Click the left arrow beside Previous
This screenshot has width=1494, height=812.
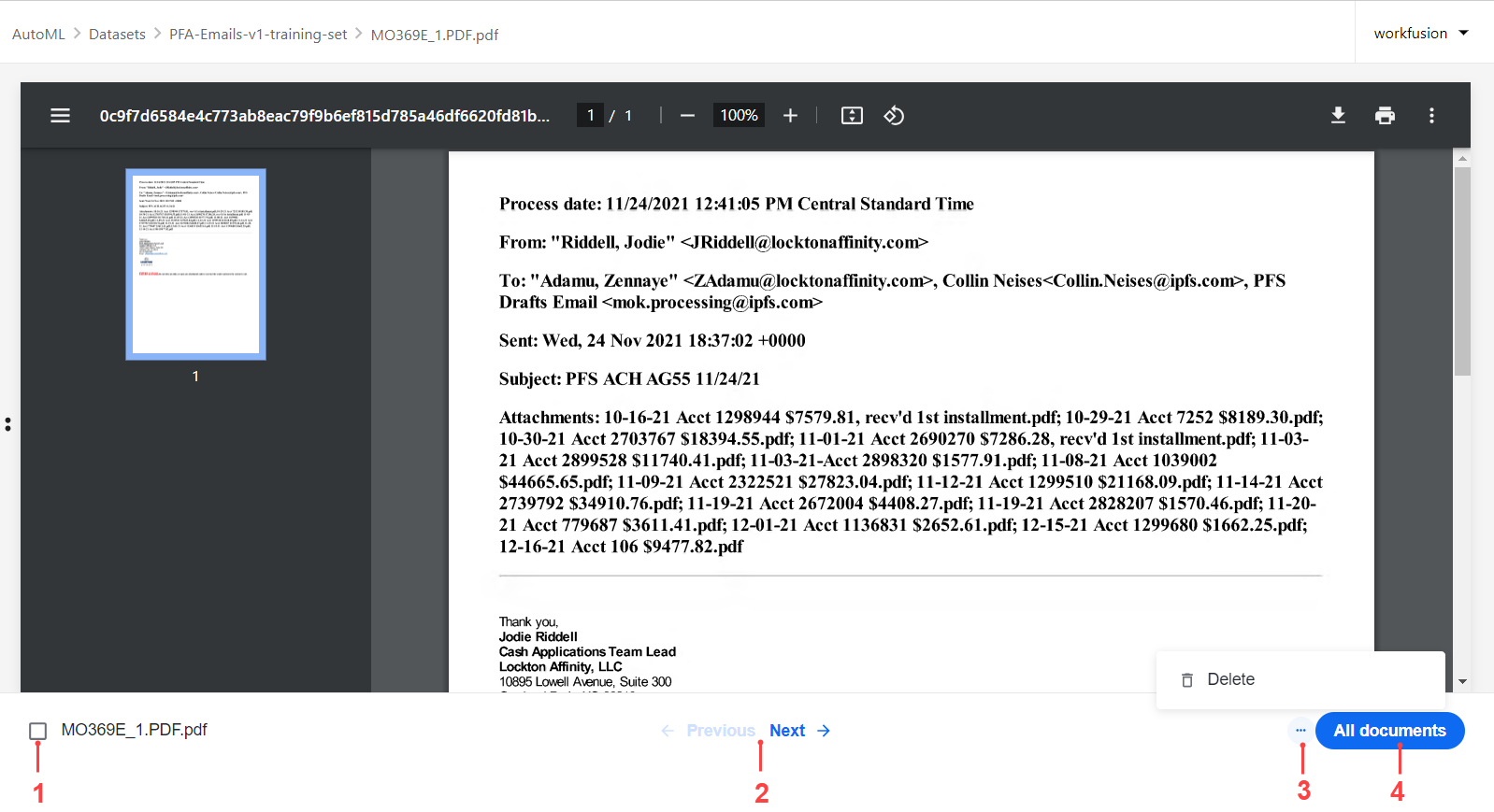(x=668, y=731)
